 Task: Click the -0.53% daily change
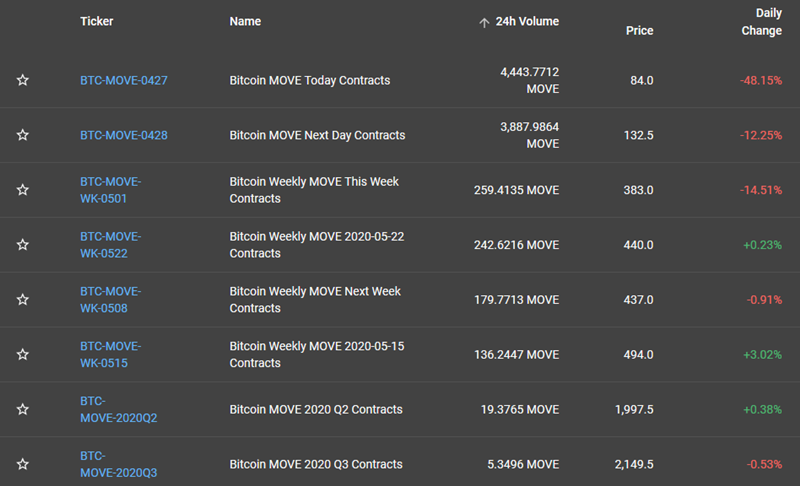(x=764, y=464)
